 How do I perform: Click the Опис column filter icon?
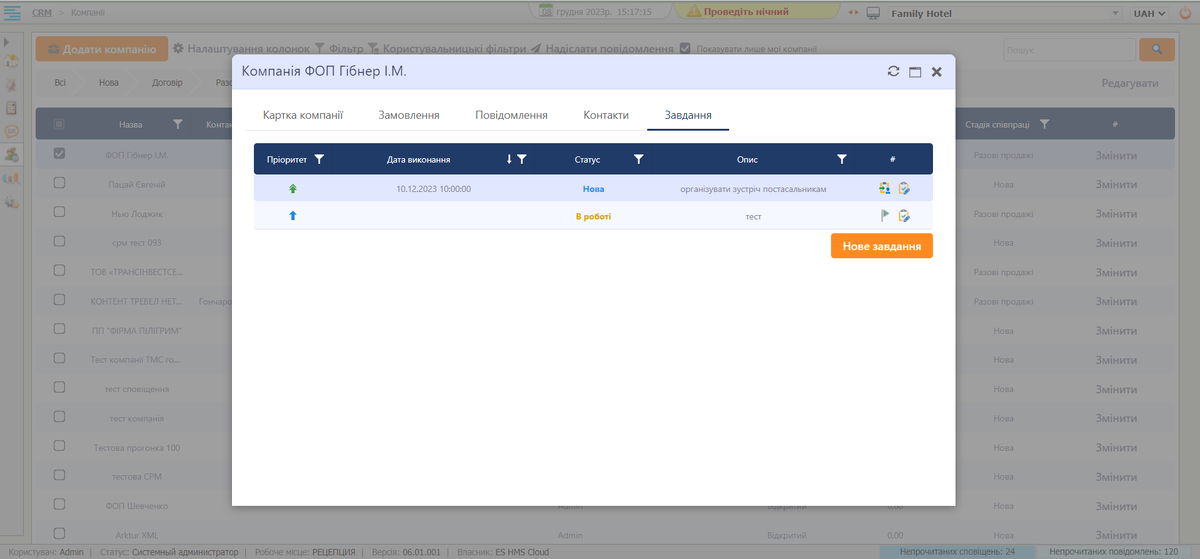pyautogui.click(x=842, y=159)
